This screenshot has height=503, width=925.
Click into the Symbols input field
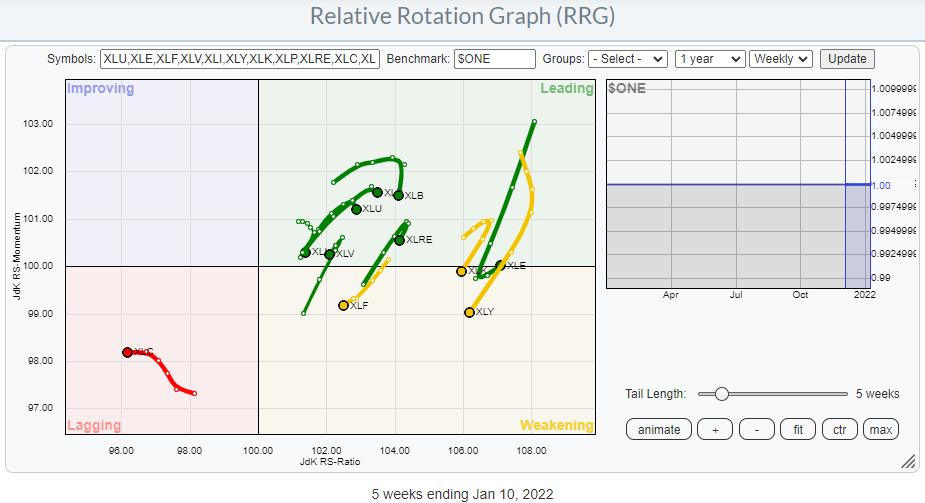coord(239,59)
